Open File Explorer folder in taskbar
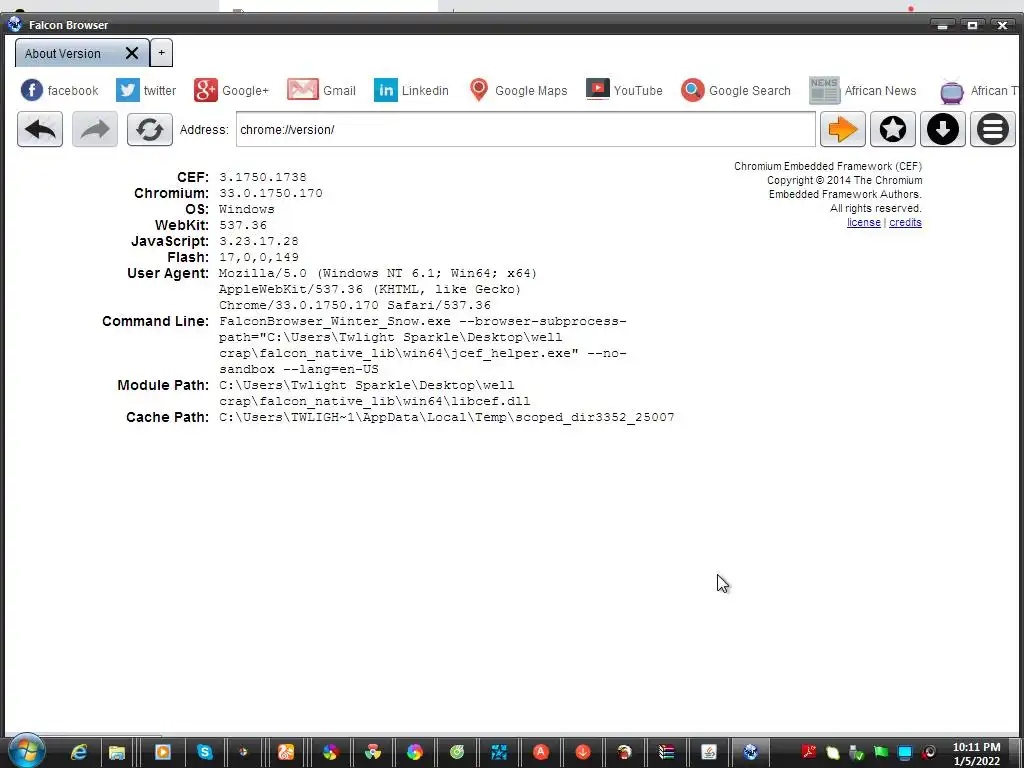The width and height of the screenshot is (1024, 768). pos(117,752)
